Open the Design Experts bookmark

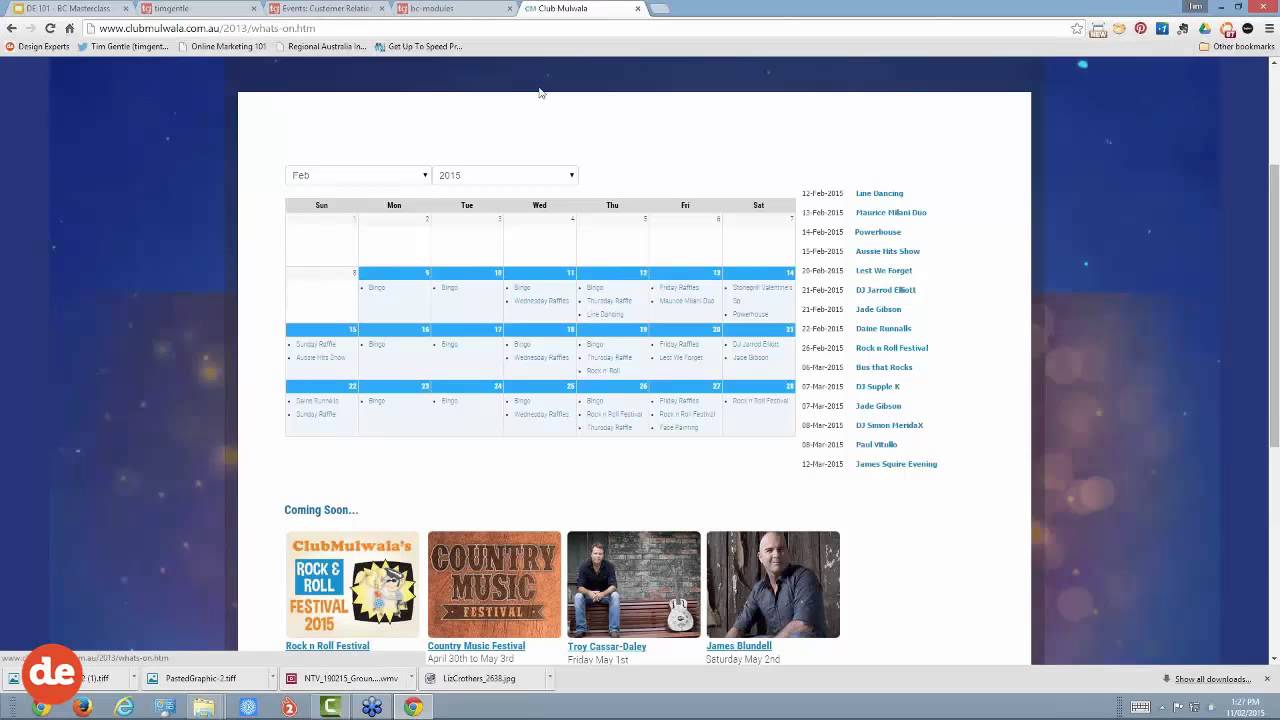point(38,46)
